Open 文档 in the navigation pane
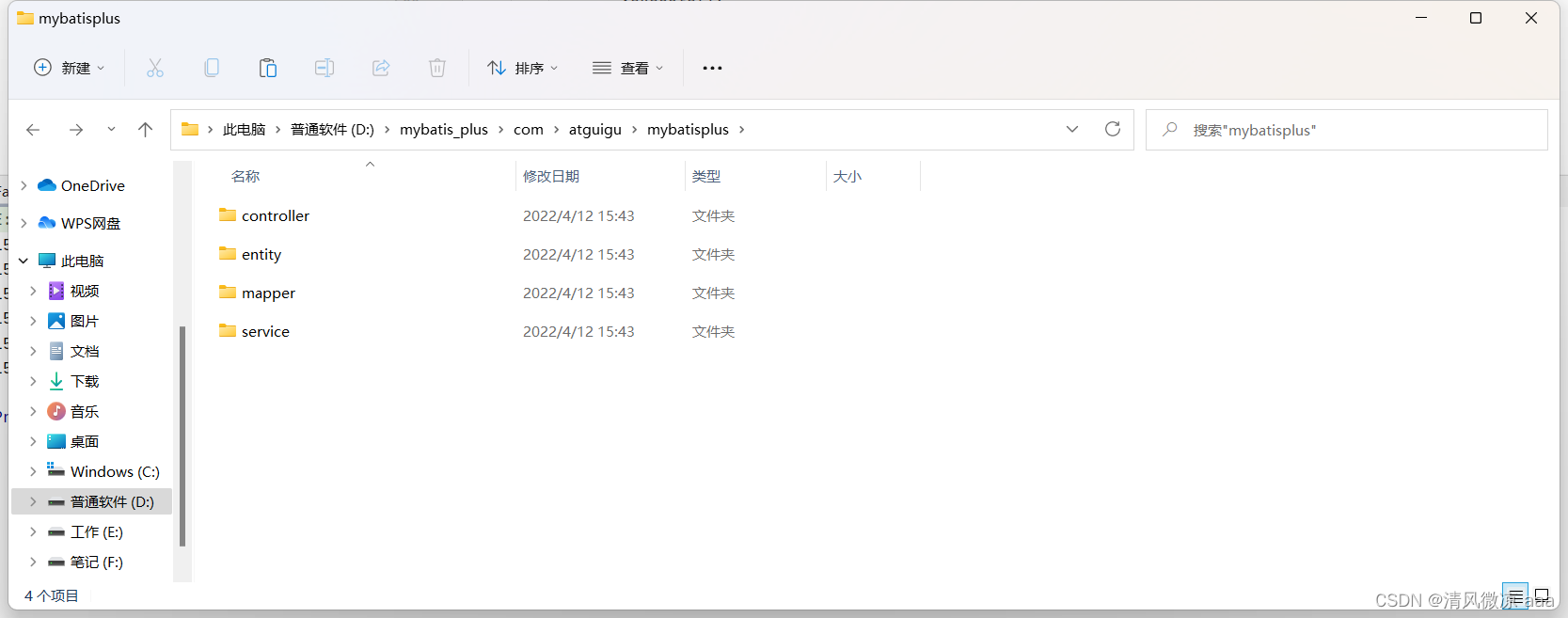This screenshot has height=618, width=1568. [85, 351]
